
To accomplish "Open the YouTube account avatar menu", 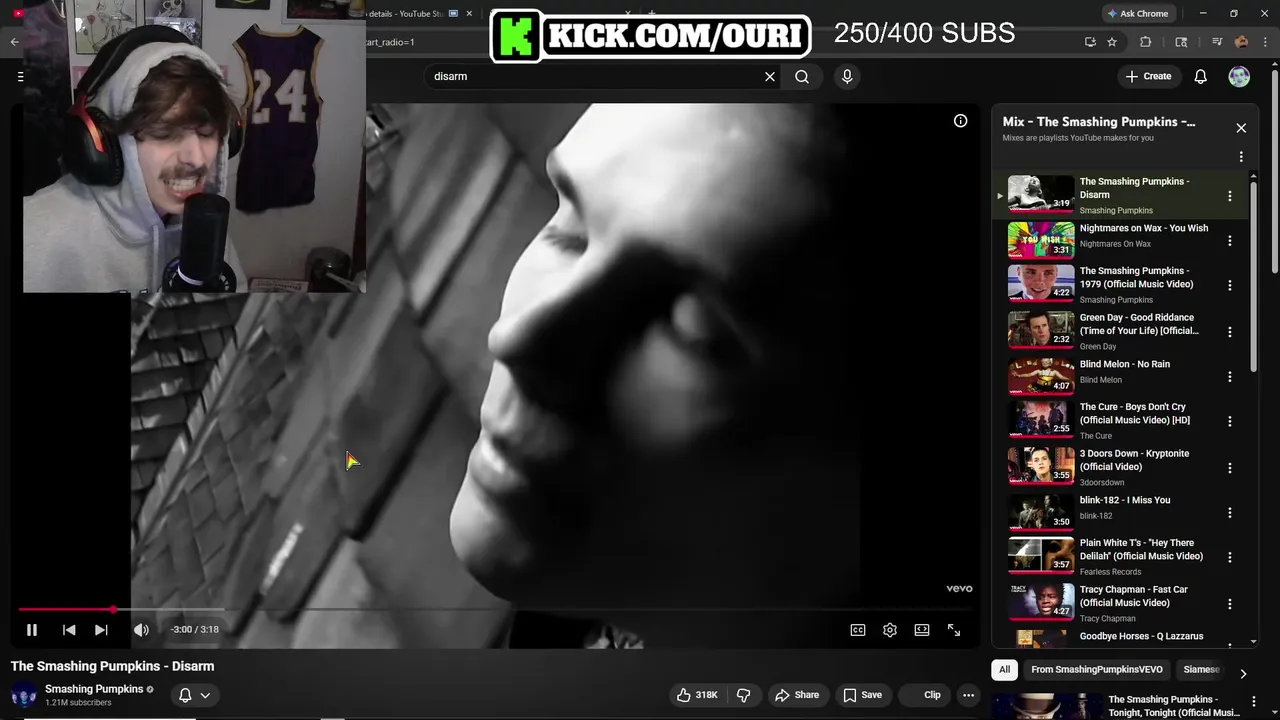I will [x=1239, y=76].
